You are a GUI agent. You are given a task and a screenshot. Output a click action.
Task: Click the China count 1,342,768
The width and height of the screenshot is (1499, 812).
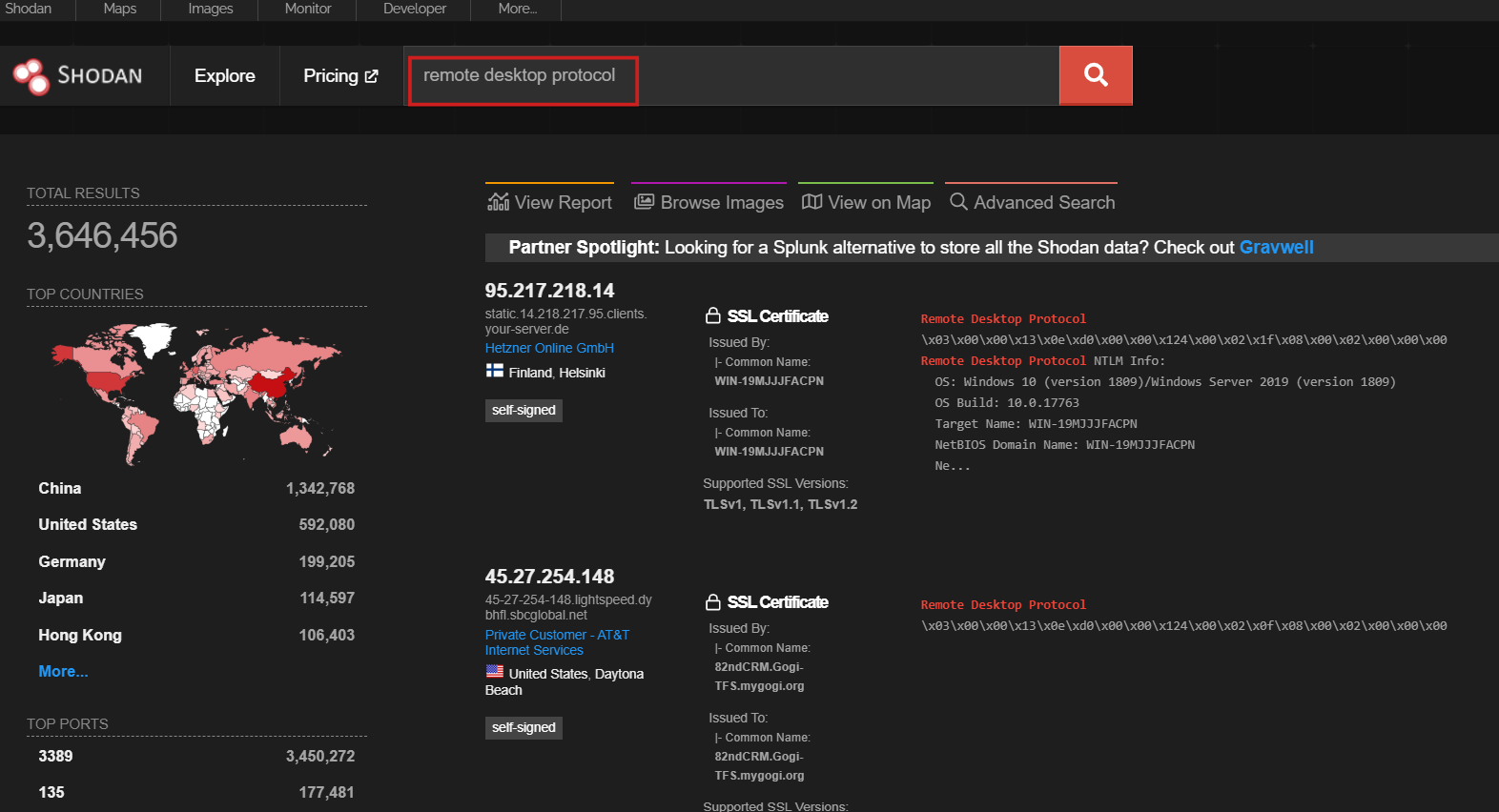[320, 488]
